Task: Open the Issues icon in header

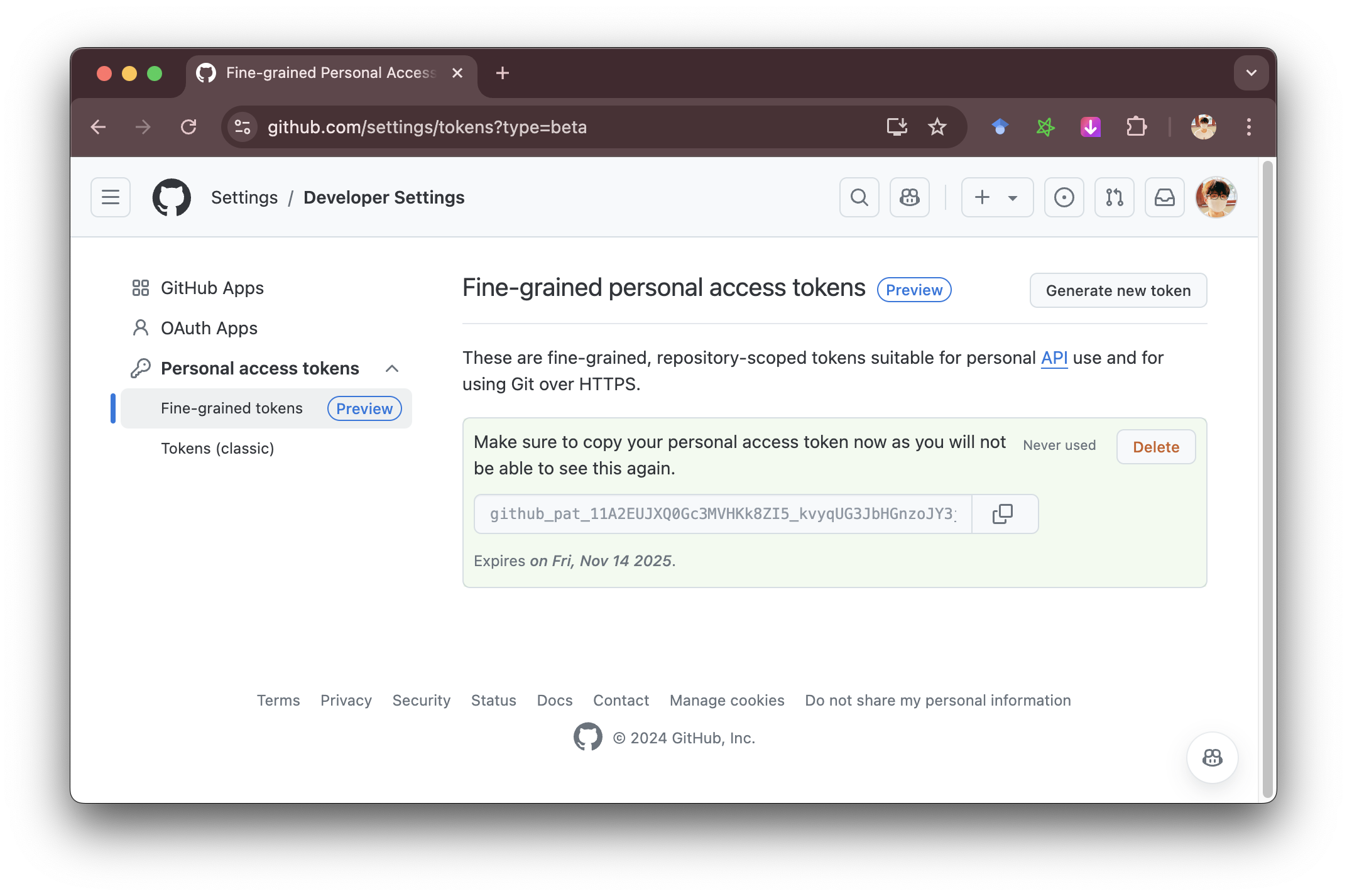Action: [x=1064, y=197]
